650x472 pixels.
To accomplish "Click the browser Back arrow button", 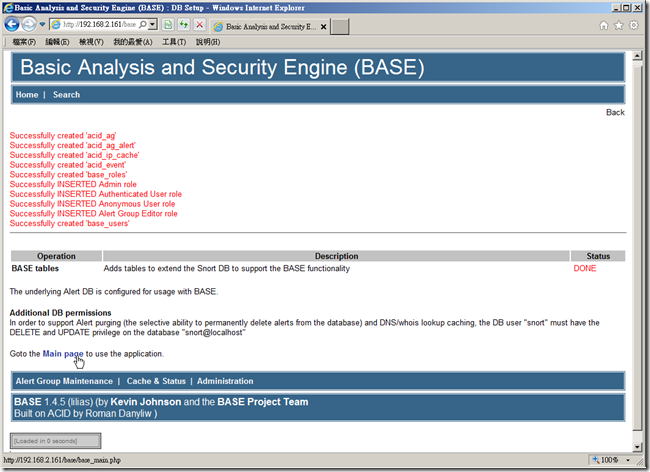I will (12, 24).
